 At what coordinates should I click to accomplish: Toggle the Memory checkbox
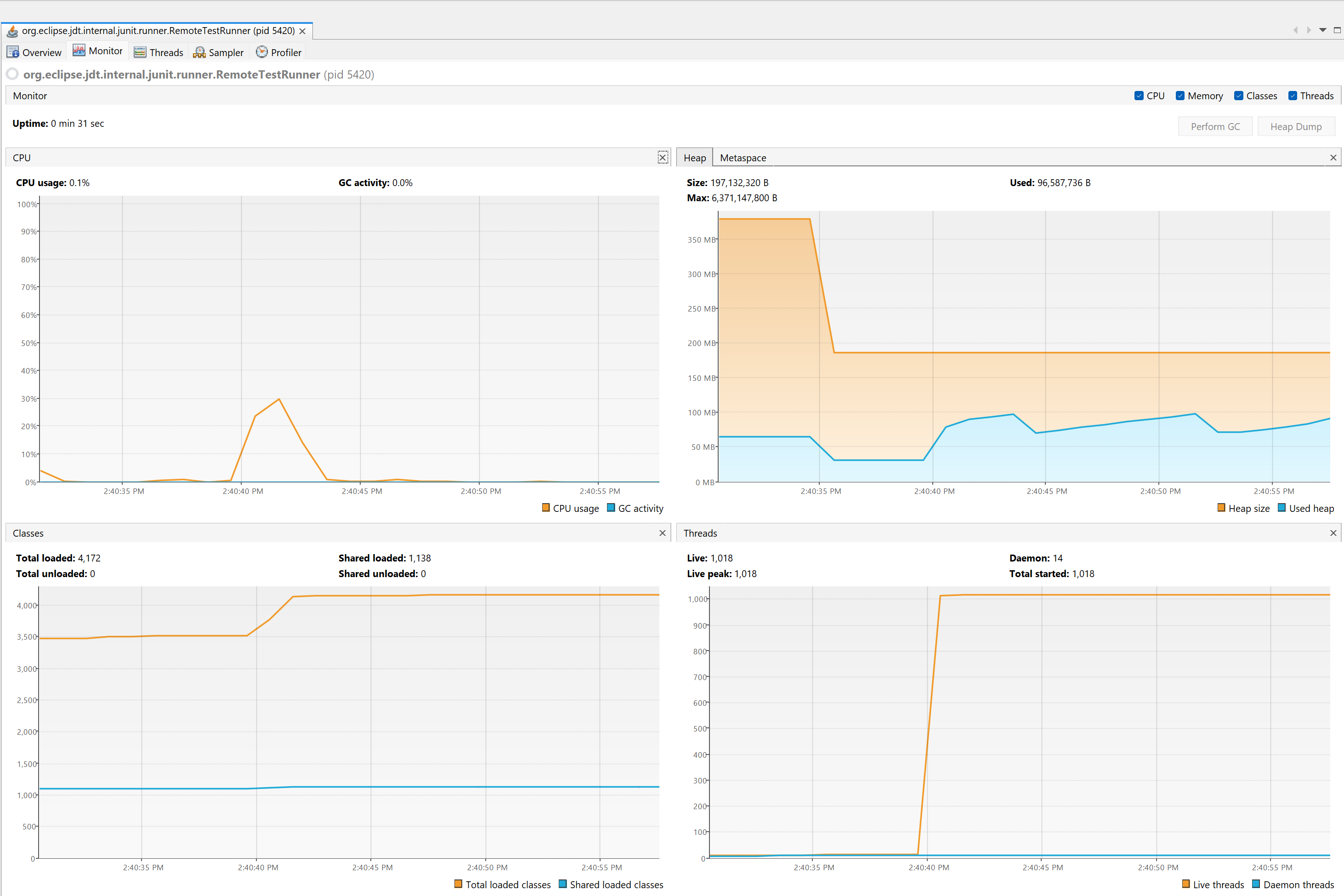click(1180, 96)
